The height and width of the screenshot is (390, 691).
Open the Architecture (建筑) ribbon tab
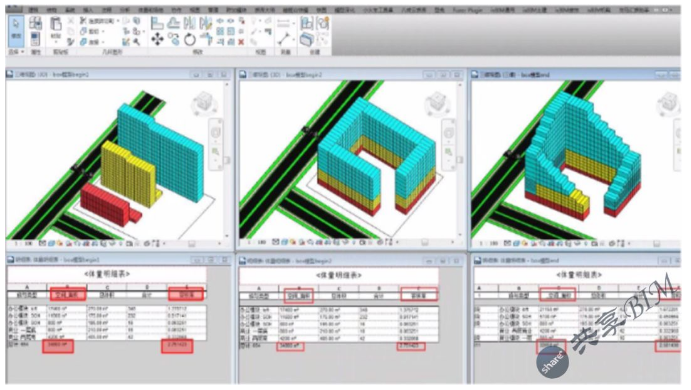pyautogui.click(x=33, y=10)
